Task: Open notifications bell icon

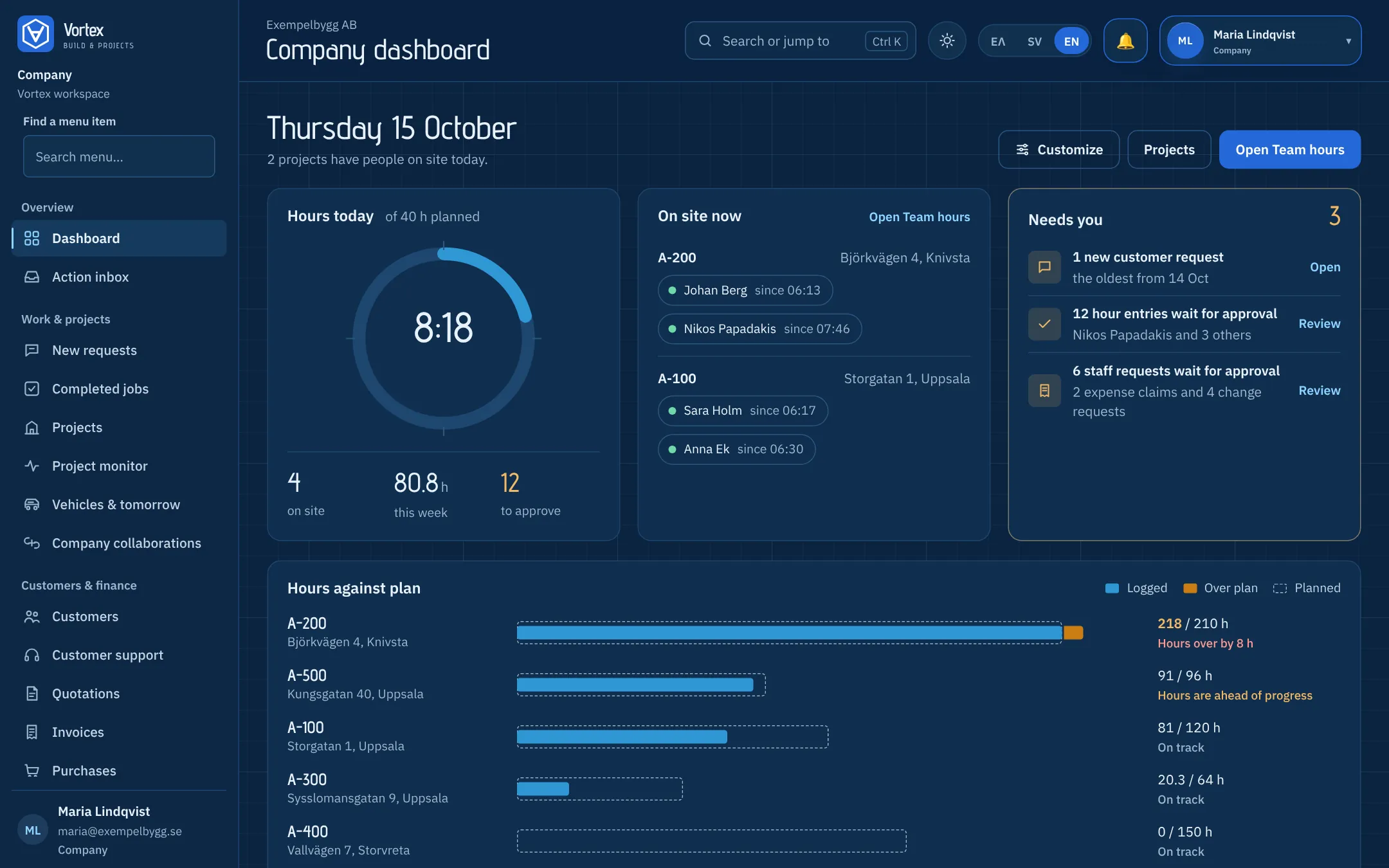Action: click(1125, 41)
